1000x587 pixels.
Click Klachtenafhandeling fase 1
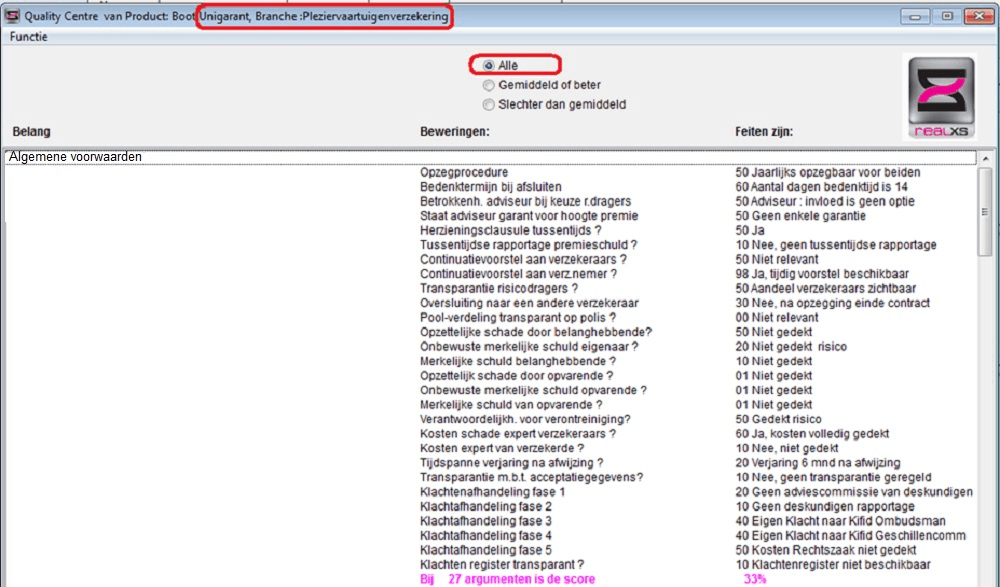[492, 493]
